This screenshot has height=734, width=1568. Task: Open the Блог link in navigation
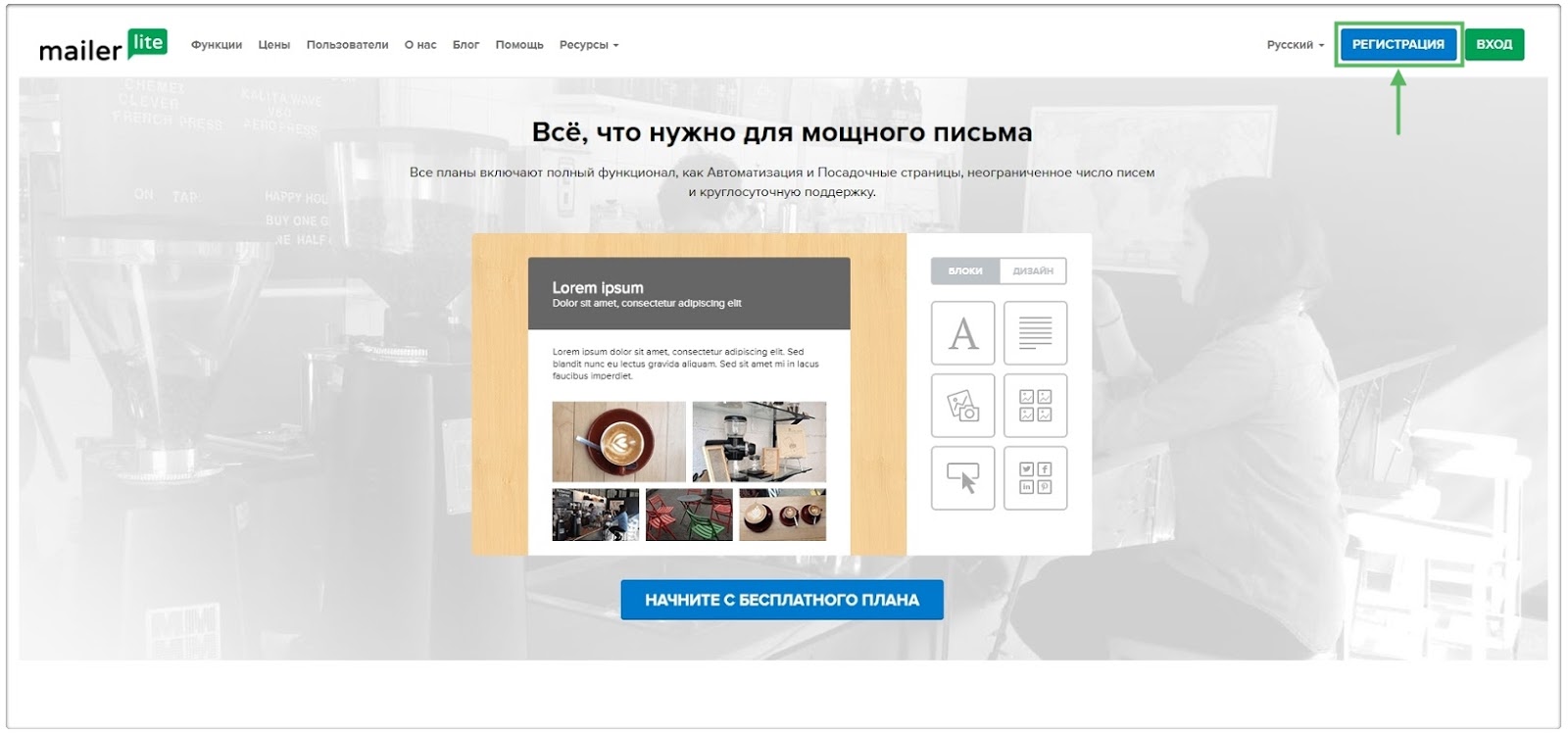[x=465, y=45]
